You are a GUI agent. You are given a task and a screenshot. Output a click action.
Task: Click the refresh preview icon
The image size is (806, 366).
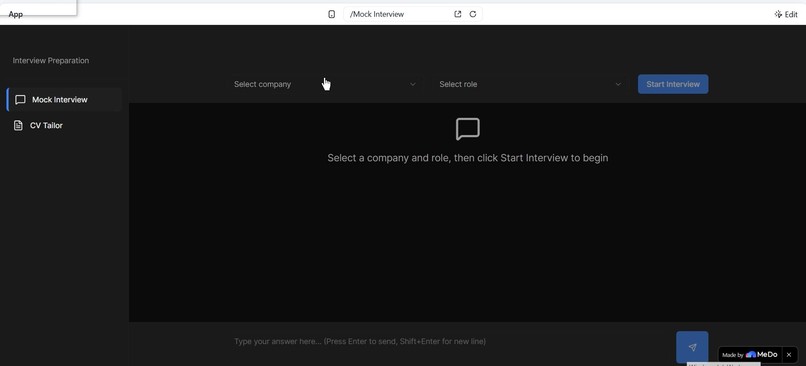click(x=473, y=14)
